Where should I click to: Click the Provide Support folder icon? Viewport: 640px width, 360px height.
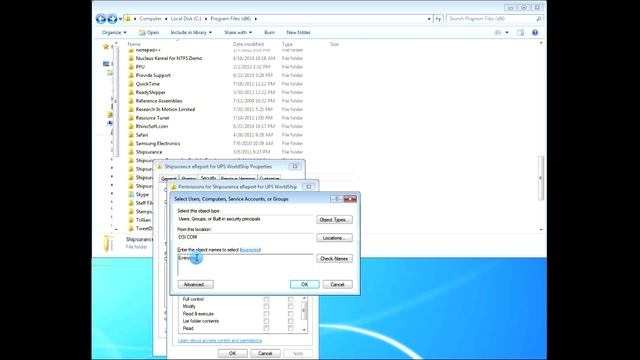(x=131, y=76)
